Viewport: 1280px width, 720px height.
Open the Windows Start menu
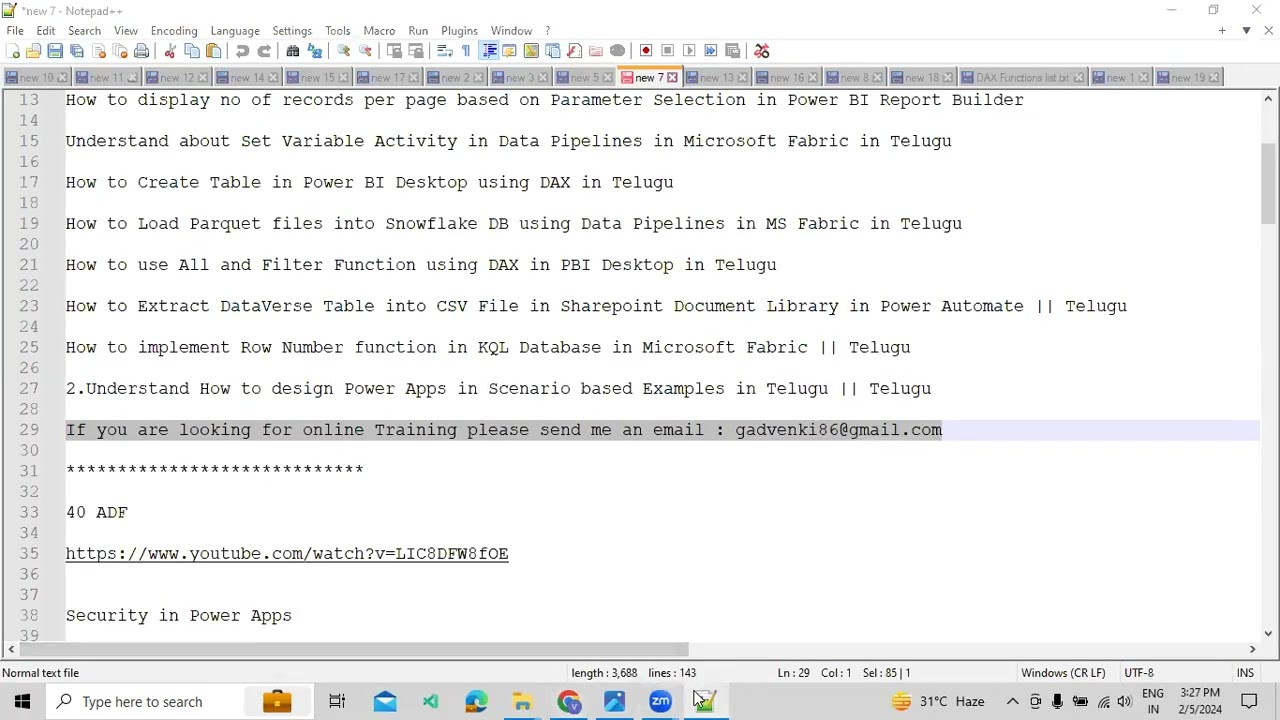[x=22, y=702]
